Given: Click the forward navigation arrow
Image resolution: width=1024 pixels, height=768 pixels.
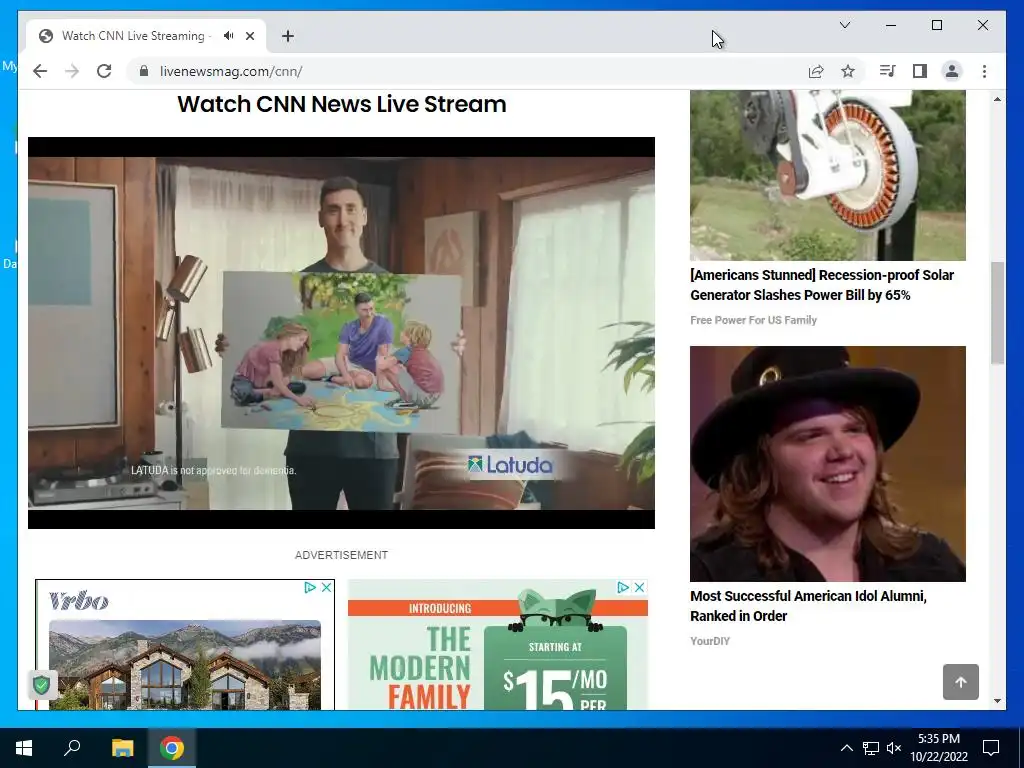Looking at the screenshot, I should (x=72, y=71).
